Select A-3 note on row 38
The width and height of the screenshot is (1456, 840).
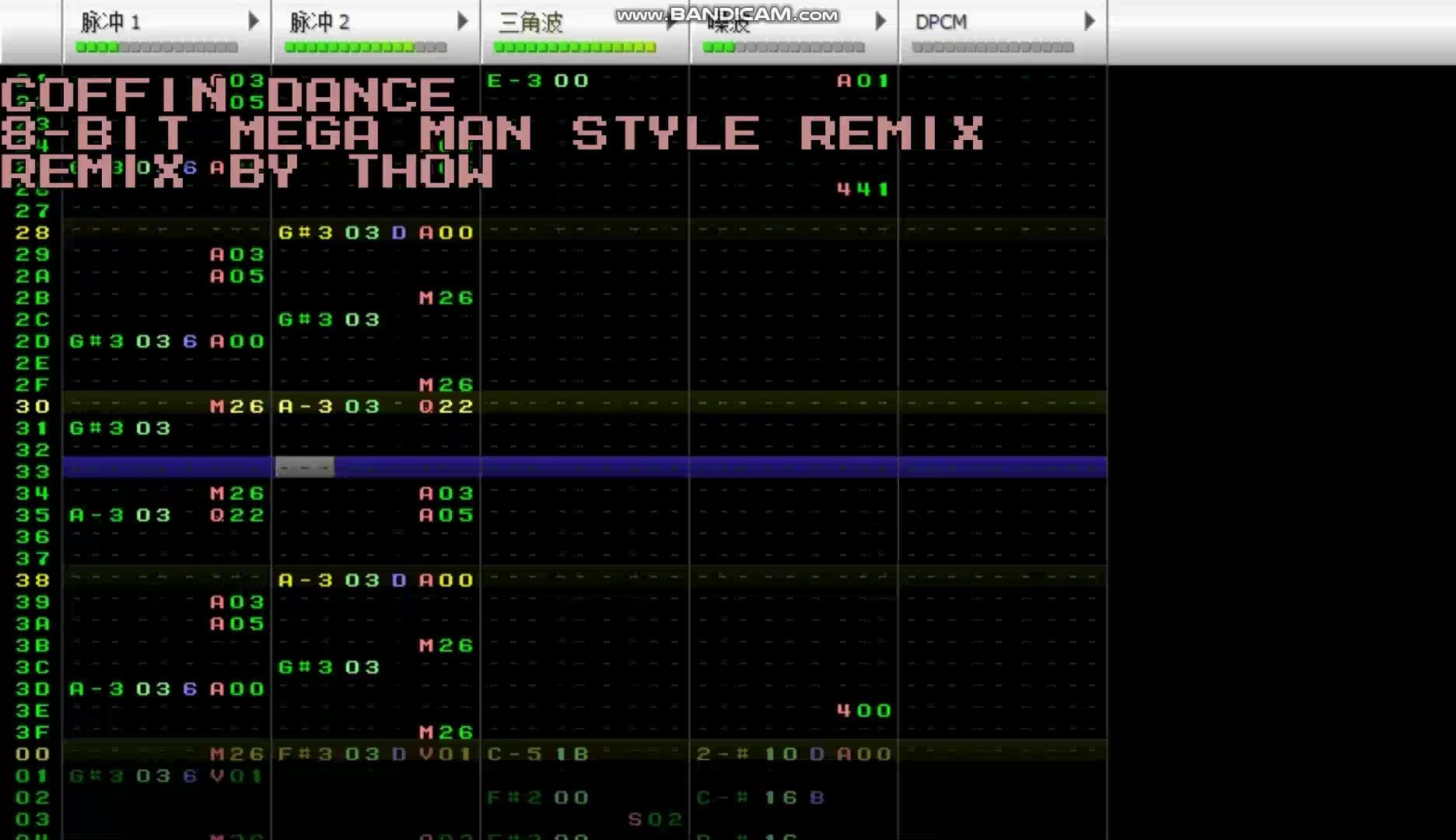click(x=306, y=581)
